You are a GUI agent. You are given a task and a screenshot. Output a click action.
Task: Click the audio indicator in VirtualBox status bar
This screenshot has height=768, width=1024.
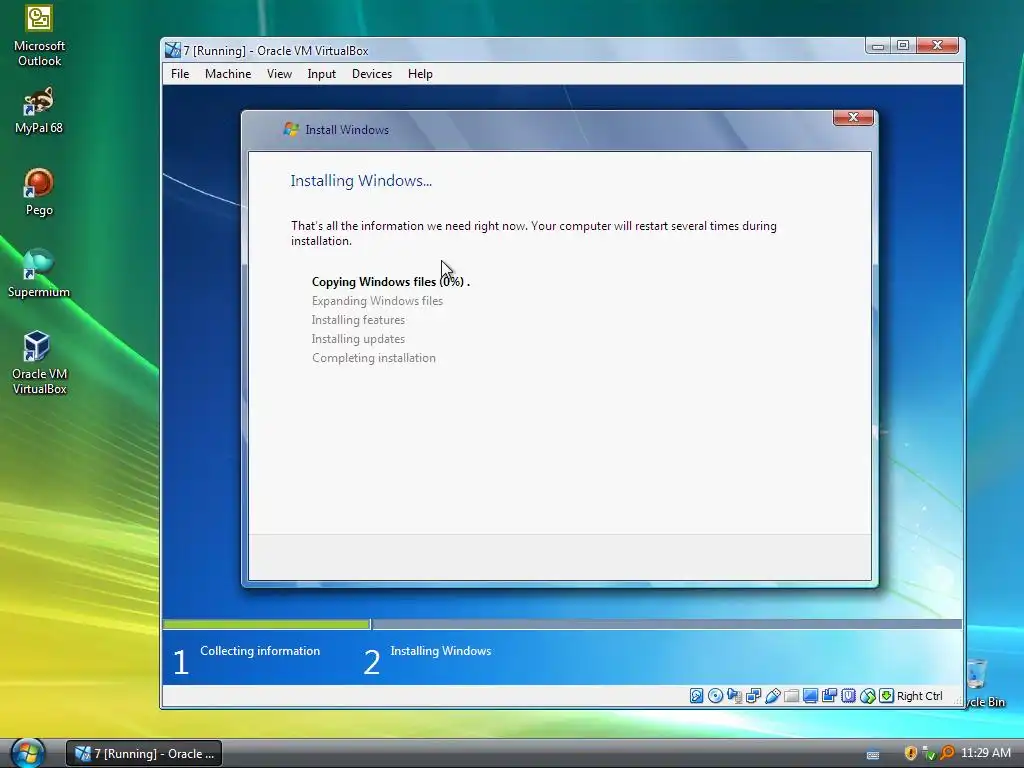pyautogui.click(x=734, y=696)
